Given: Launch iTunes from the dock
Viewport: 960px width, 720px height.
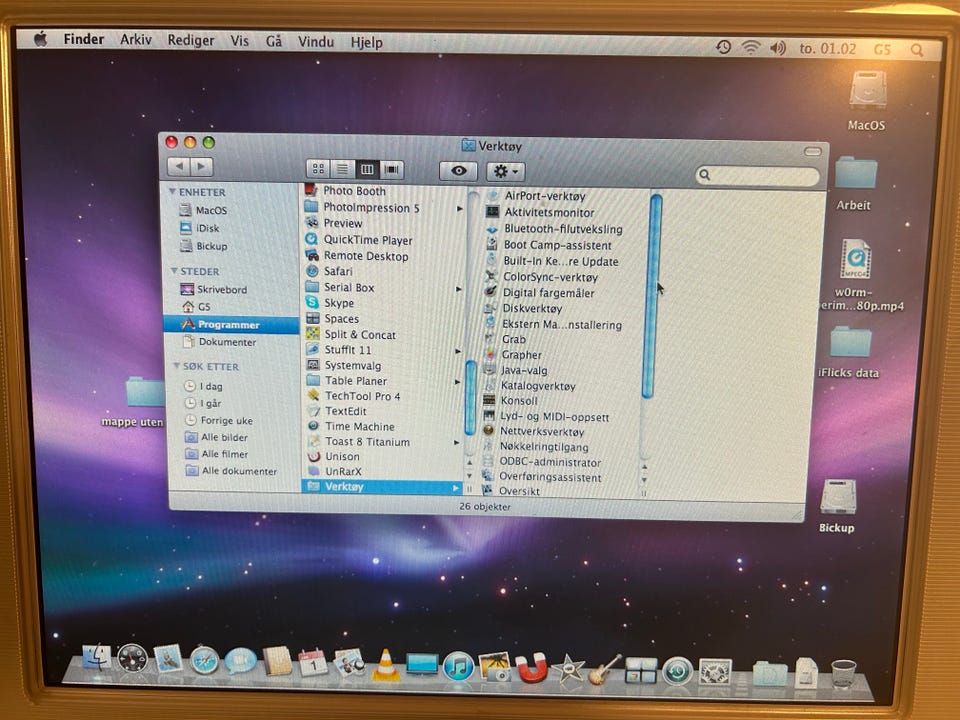Looking at the screenshot, I should pos(458,667).
